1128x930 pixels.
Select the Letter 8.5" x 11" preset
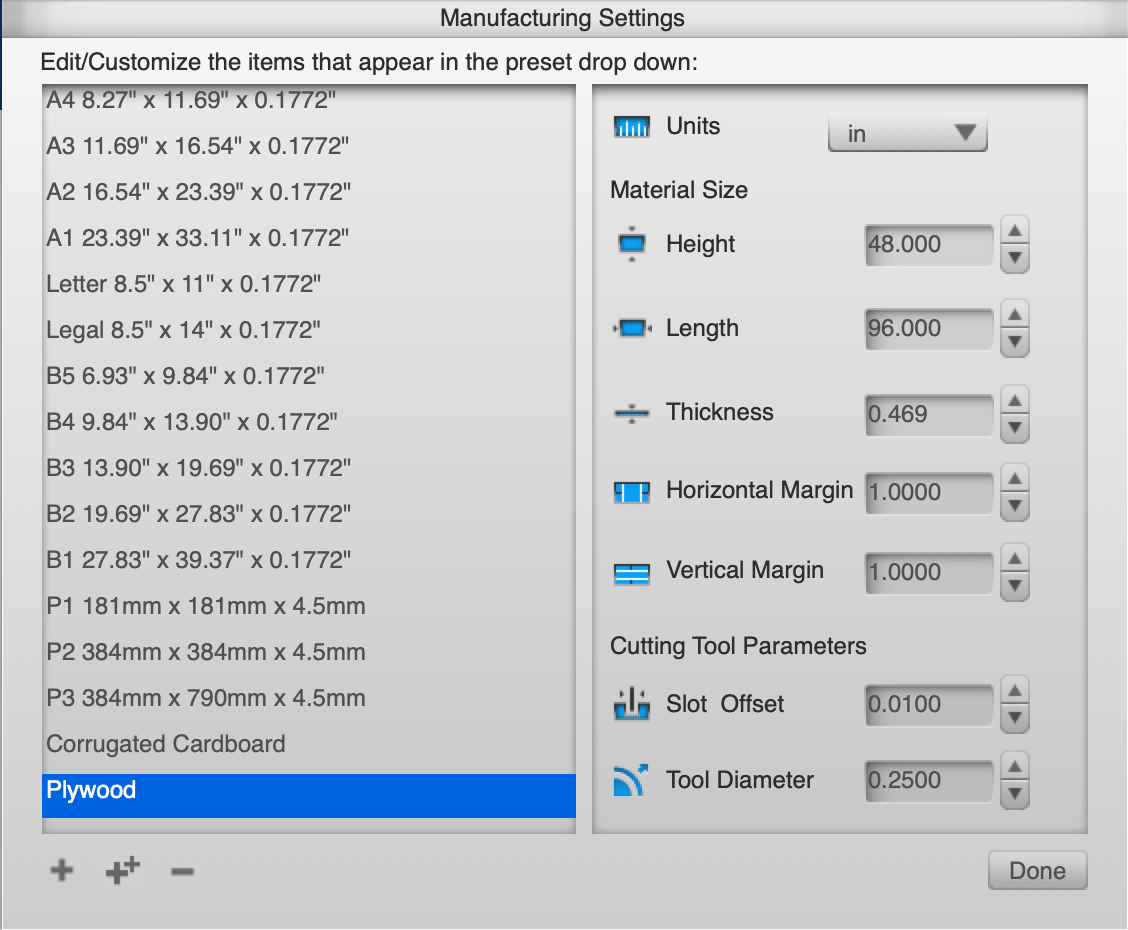tap(309, 284)
